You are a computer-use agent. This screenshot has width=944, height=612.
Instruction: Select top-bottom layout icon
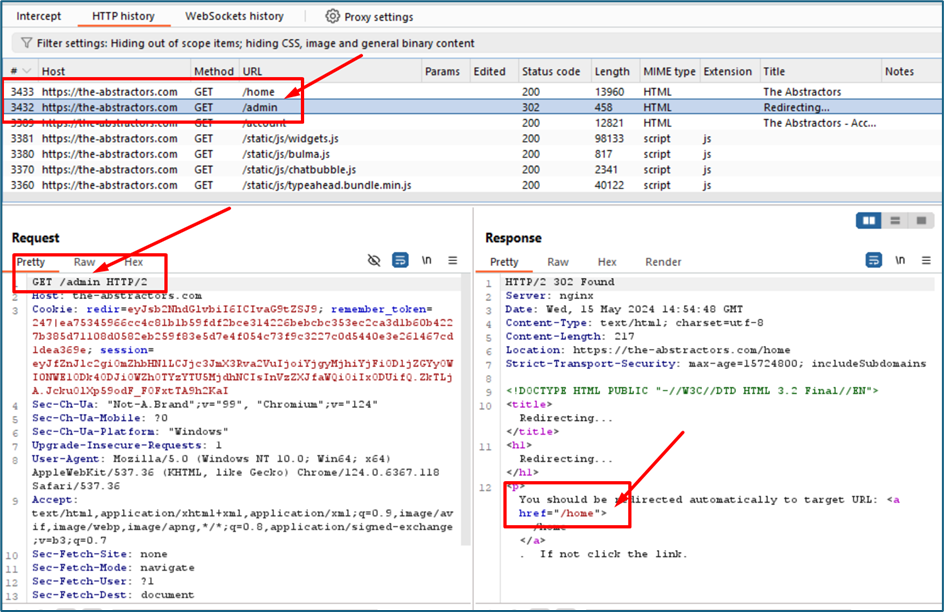895,221
